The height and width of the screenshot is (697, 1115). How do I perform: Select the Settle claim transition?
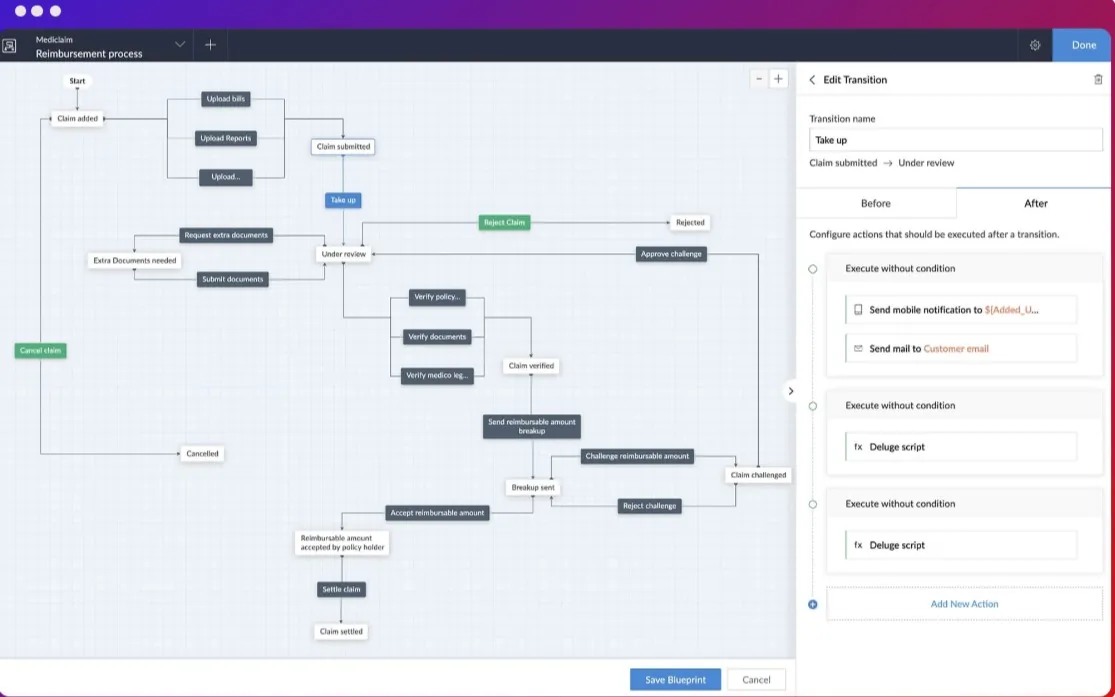tap(341, 590)
